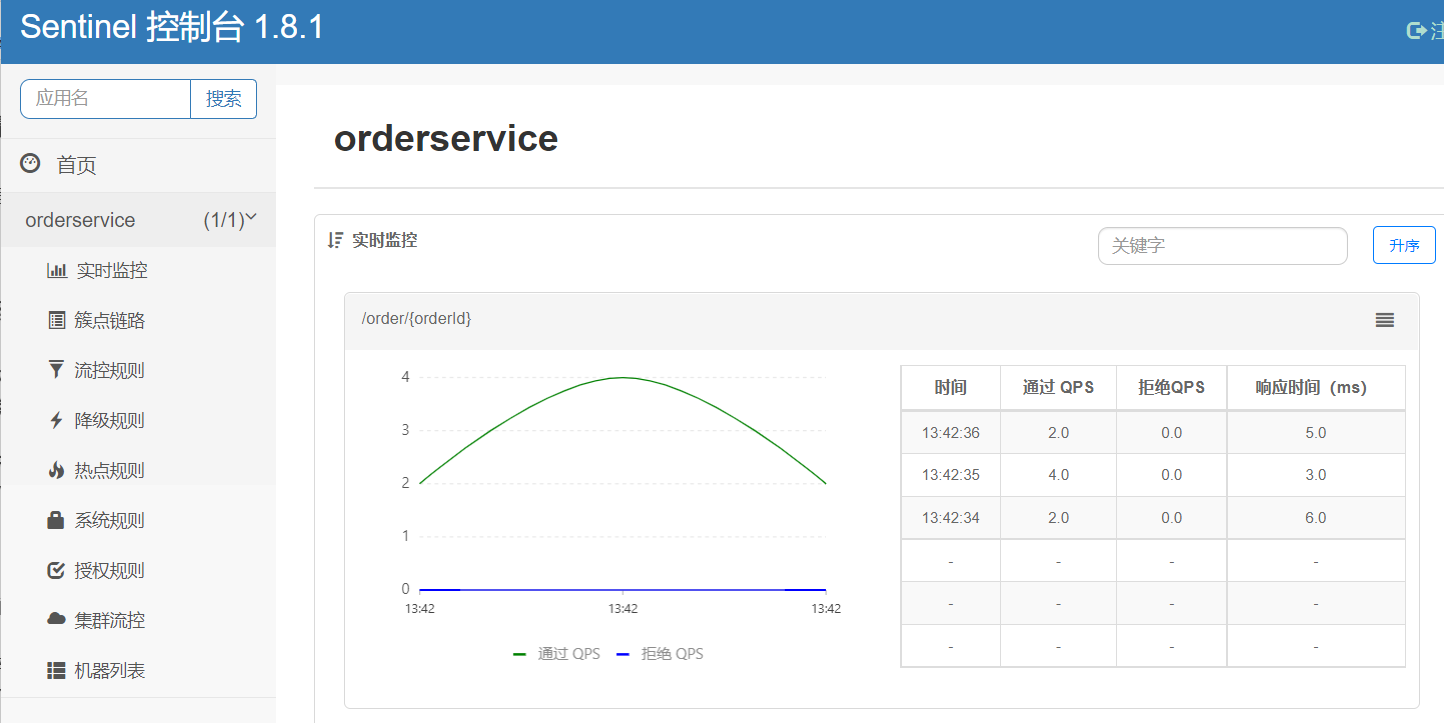Click the funnel icon for 流控规则
The width and height of the screenshot is (1444, 723).
pos(56,370)
